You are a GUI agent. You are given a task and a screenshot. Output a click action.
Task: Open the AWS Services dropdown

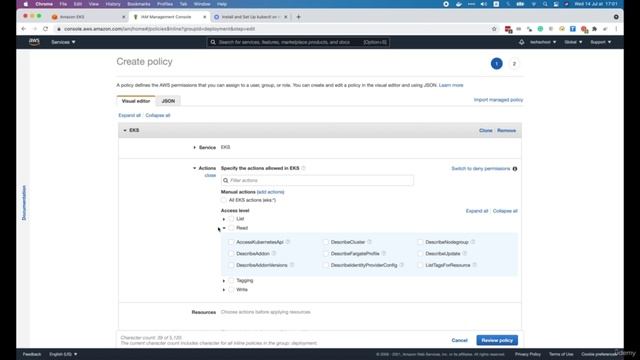pos(63,42)
